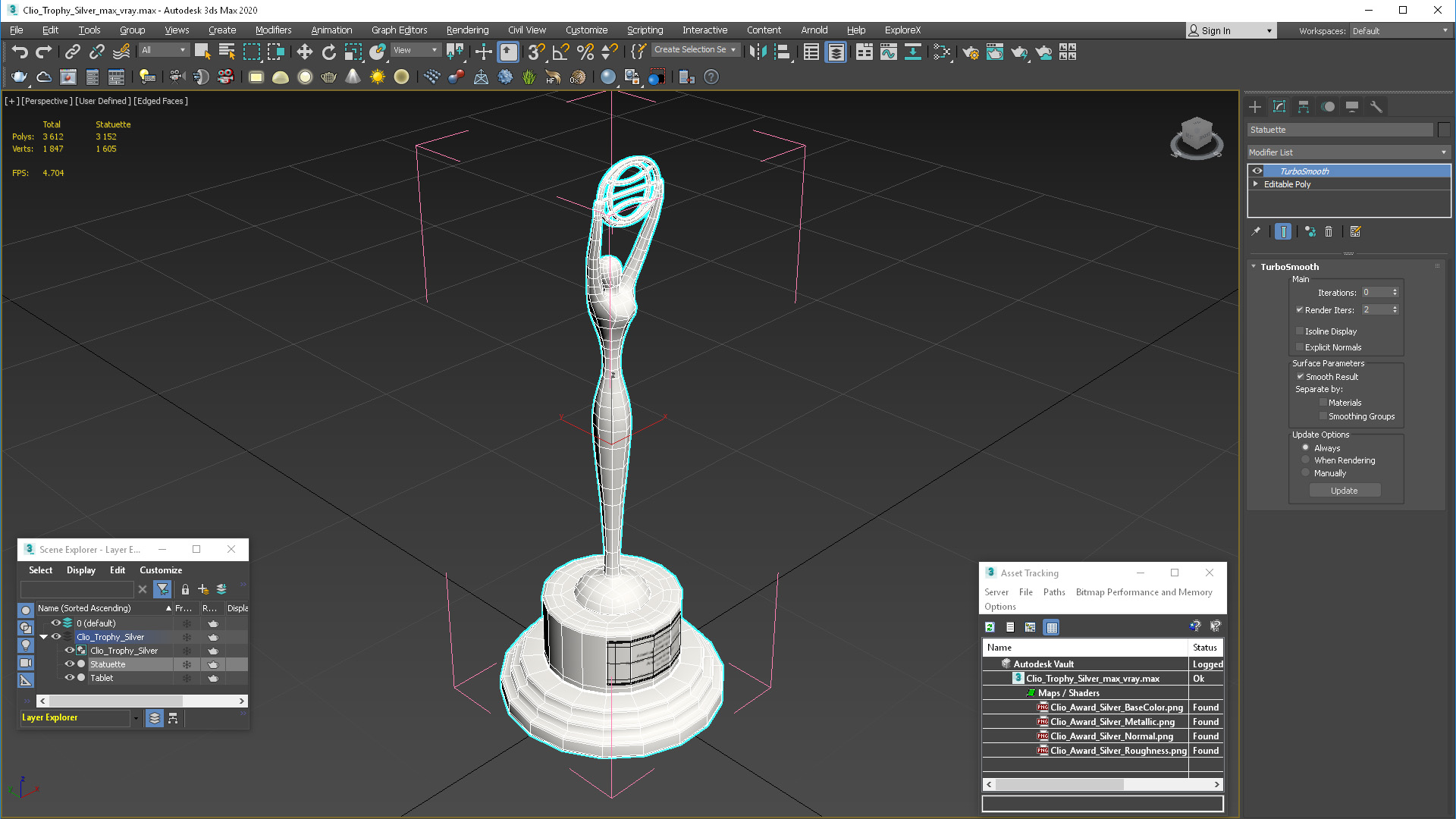Choose the Select and Scale tool
The image size is (1456, 819).
[353, 52]
